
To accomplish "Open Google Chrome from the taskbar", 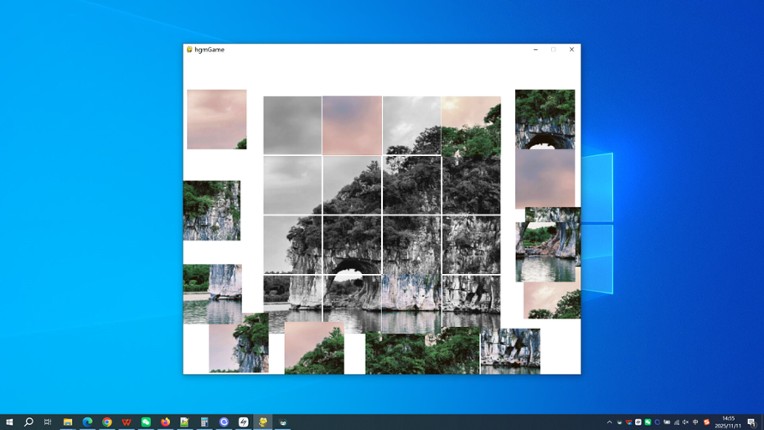I will tap(107, 422).
